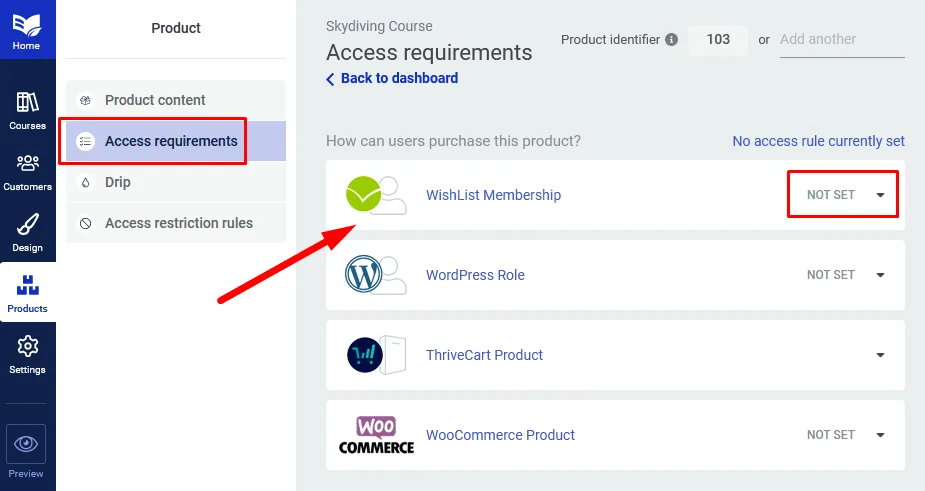Click the Add another identifier field
The width and height of the screenshot is (925, 491).
[x=842, y=40]
